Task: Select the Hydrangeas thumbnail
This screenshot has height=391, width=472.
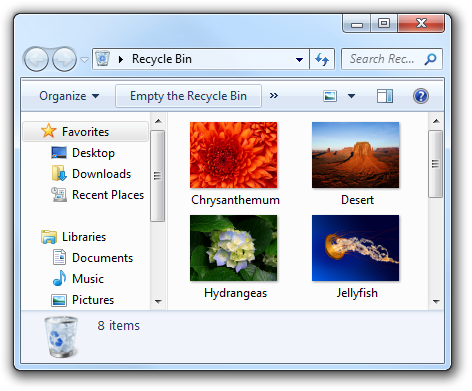Action: (233, 248)
